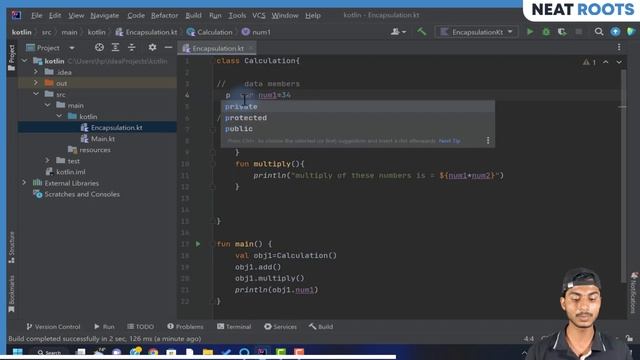Open the user account dropdown in toolbar

tap(398, 32)
